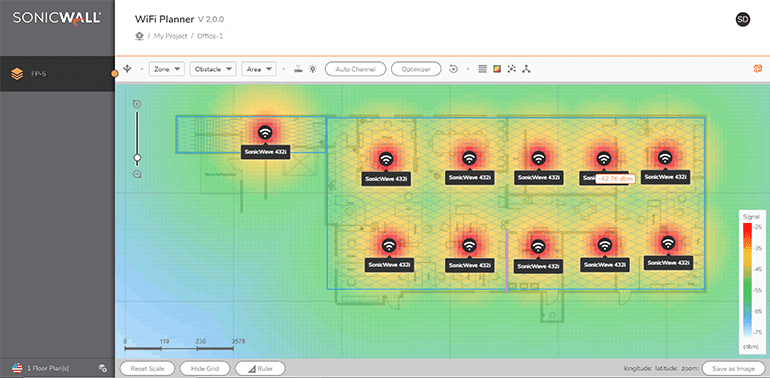Select the access point above the -42.76 dbm tooltip
This screenshot has height=378, width=770.
coord(603,159)
